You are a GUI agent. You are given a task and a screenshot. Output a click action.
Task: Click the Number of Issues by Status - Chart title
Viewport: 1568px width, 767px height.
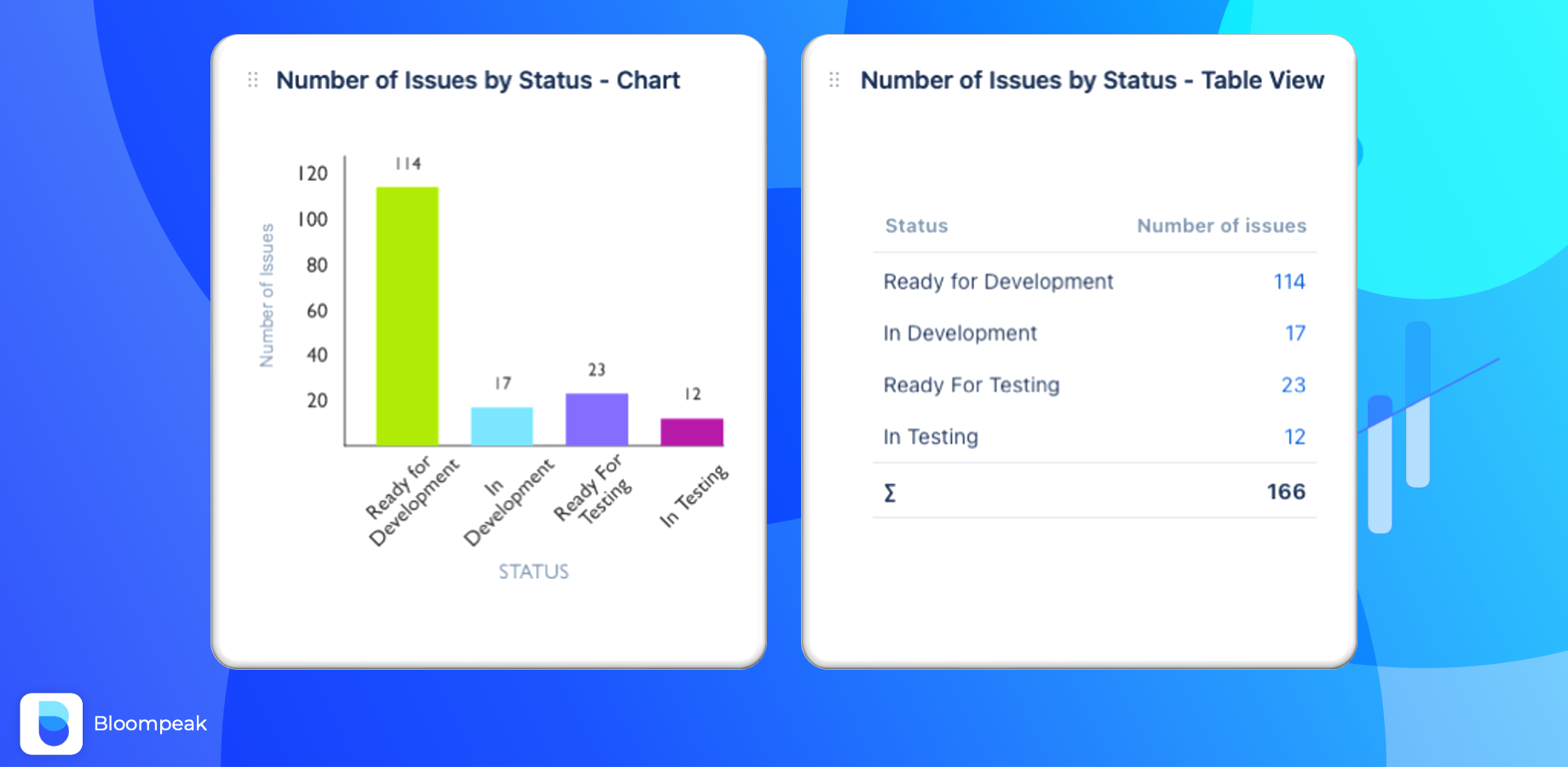(477, 80)
